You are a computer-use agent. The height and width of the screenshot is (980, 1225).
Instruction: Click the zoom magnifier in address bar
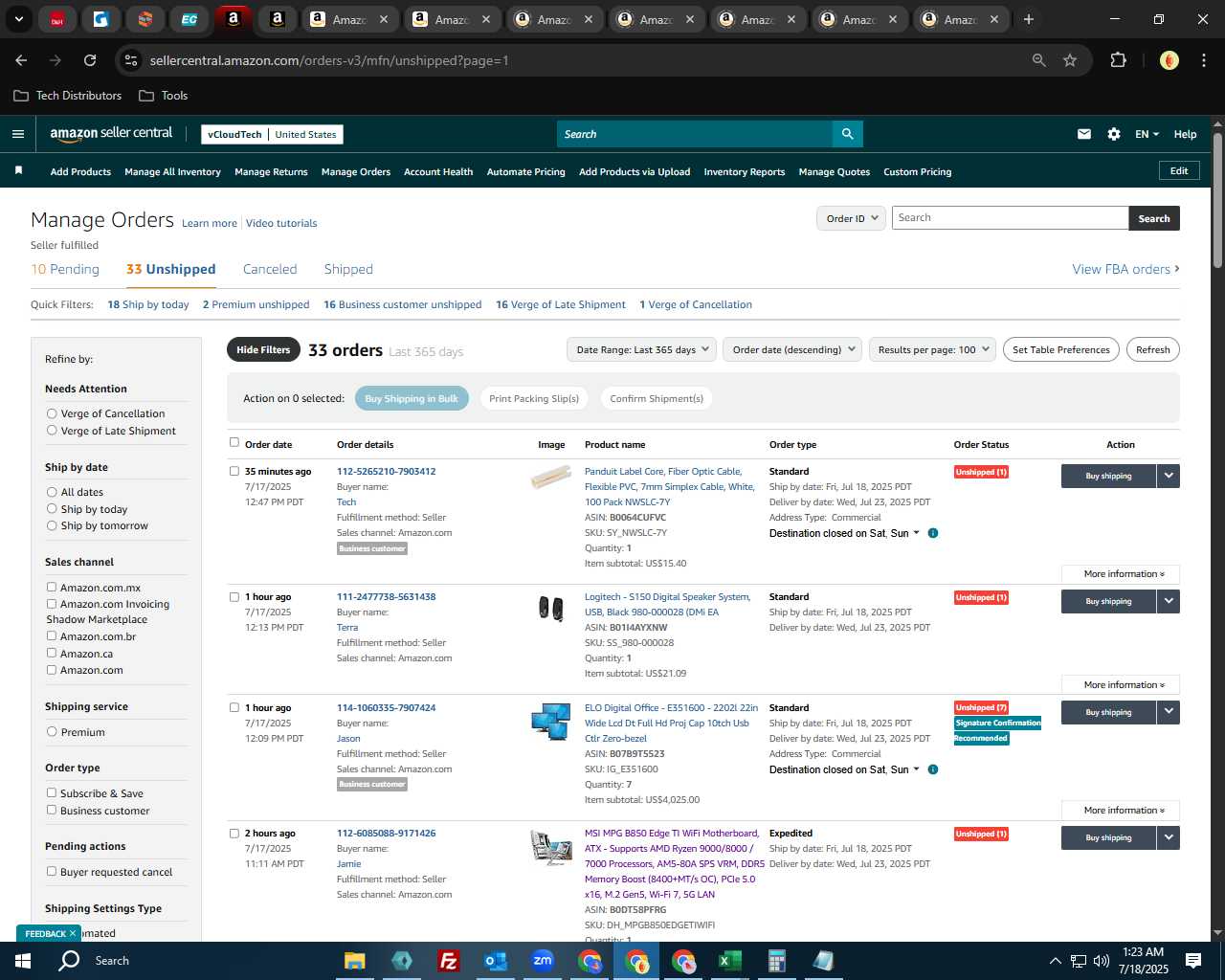click(1038, 60)
